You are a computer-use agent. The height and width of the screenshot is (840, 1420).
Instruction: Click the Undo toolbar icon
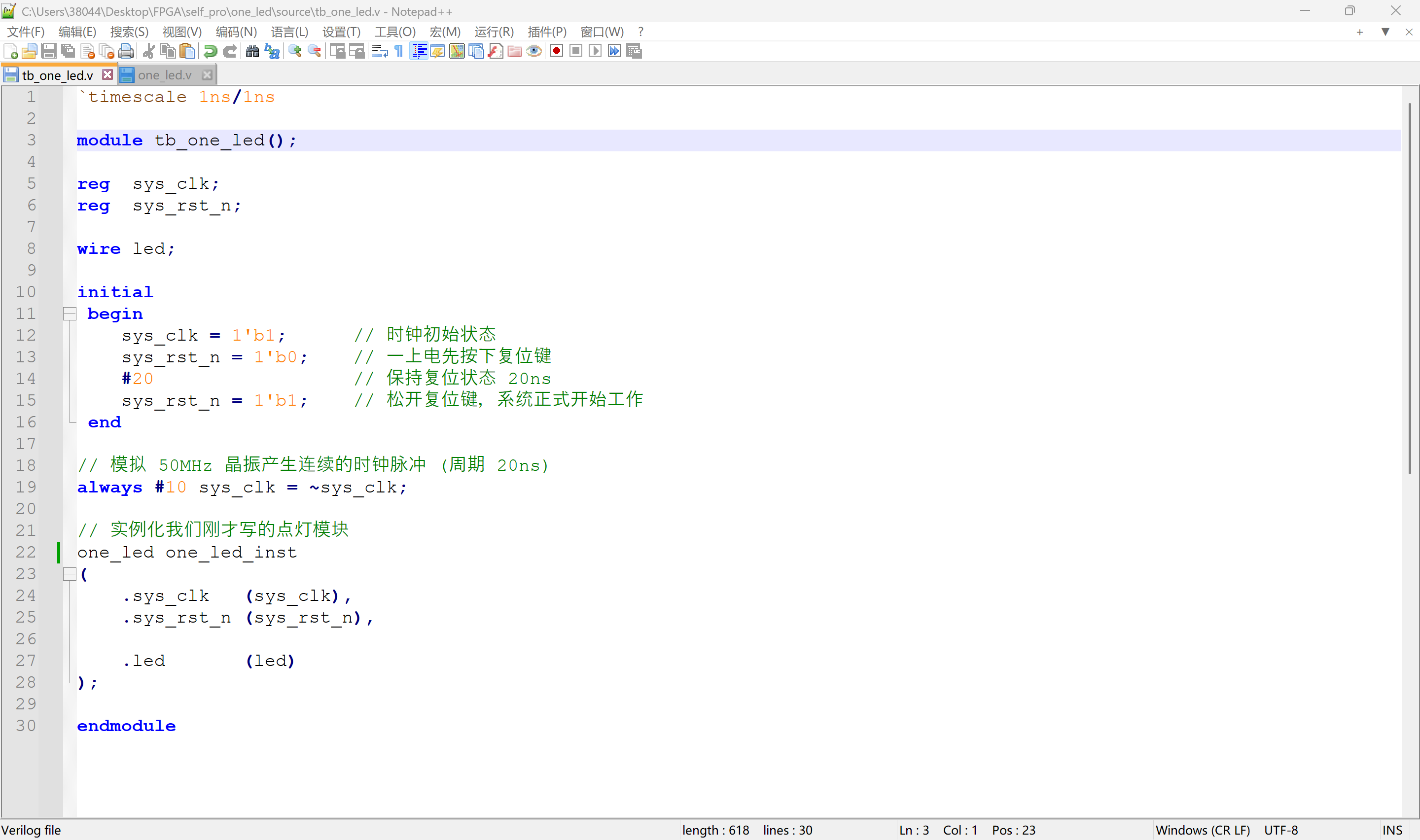tap(210, 51)
